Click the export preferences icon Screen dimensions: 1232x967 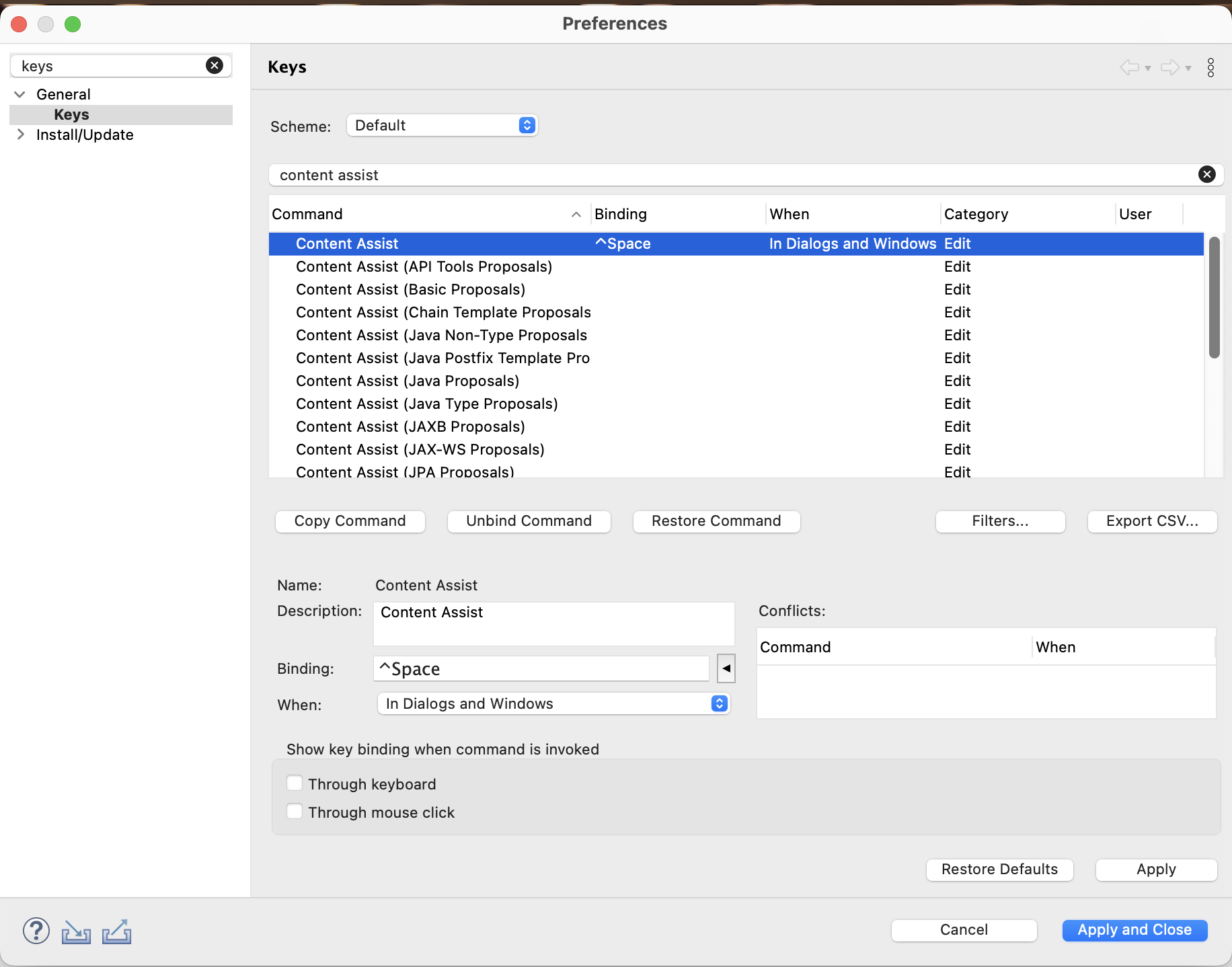click(x=117, y=932)
